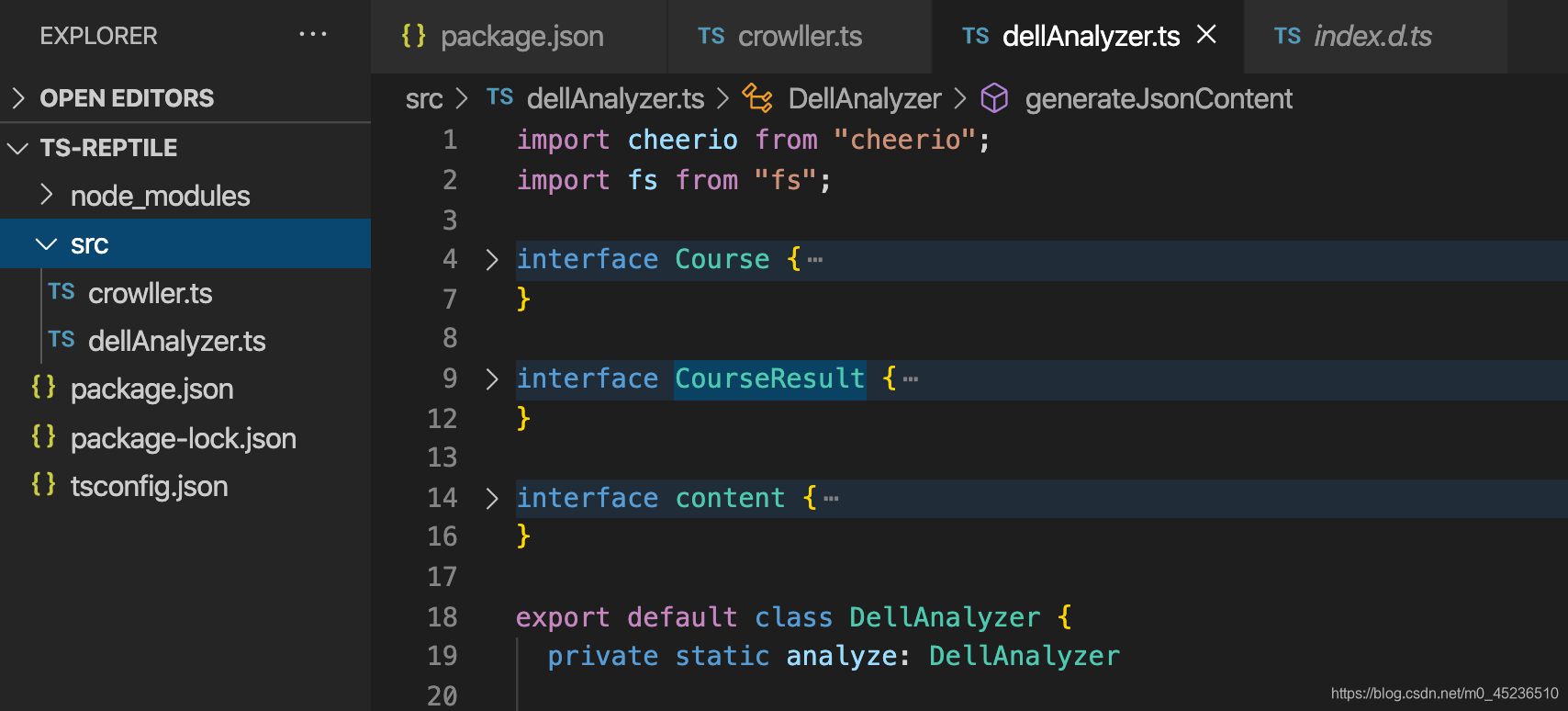The image size is (1568, 711).
Task: Click the analyze property on line 19
Action: coord(841,656)
